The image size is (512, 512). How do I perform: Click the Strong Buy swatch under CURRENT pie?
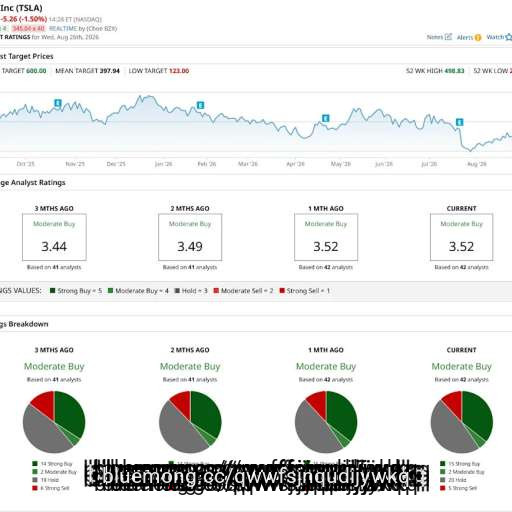(443, 464)
